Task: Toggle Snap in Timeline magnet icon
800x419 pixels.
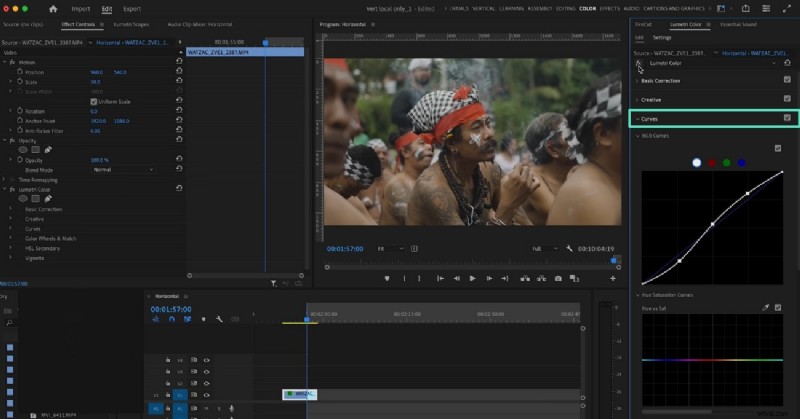Action: (x=171, y=319)
